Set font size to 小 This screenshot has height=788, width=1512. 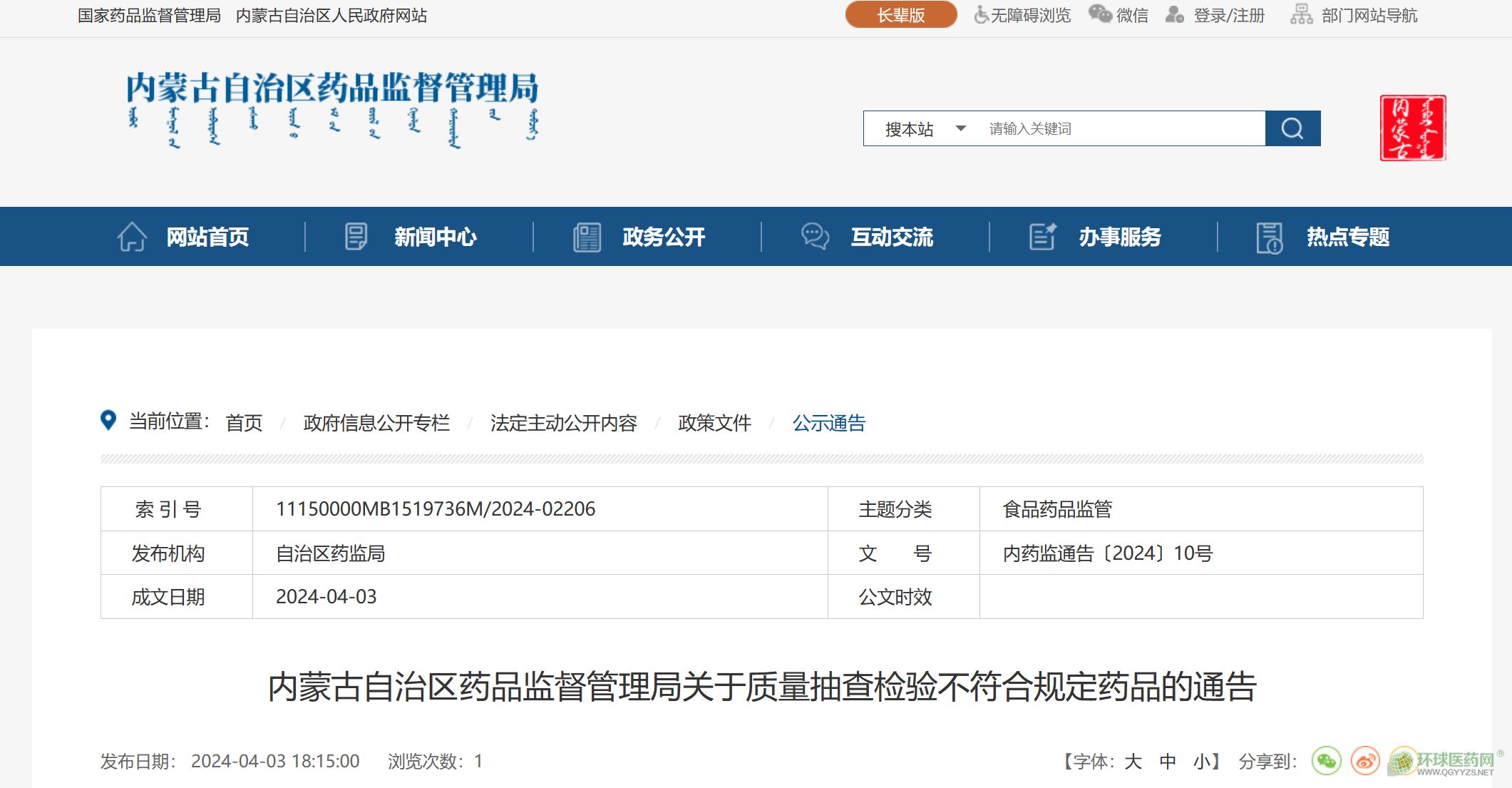1201,762
